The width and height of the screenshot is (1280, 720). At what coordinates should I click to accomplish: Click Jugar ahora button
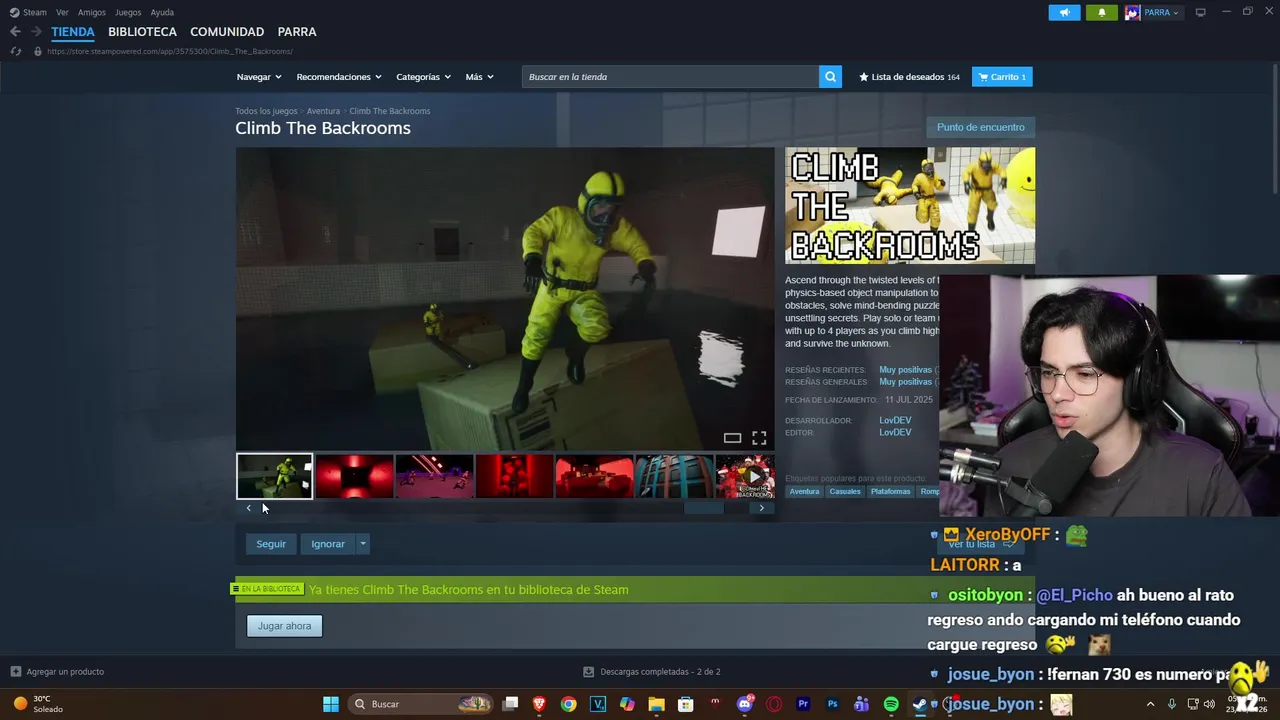coord(285,626)
